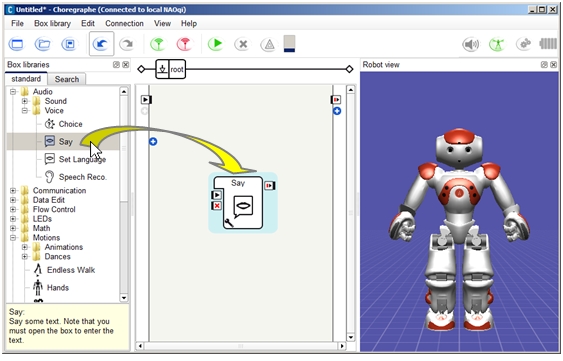Click the New project toolbar icon
Image resolution: width=563 pixels, height=361 pixels.
pos(17,44)
